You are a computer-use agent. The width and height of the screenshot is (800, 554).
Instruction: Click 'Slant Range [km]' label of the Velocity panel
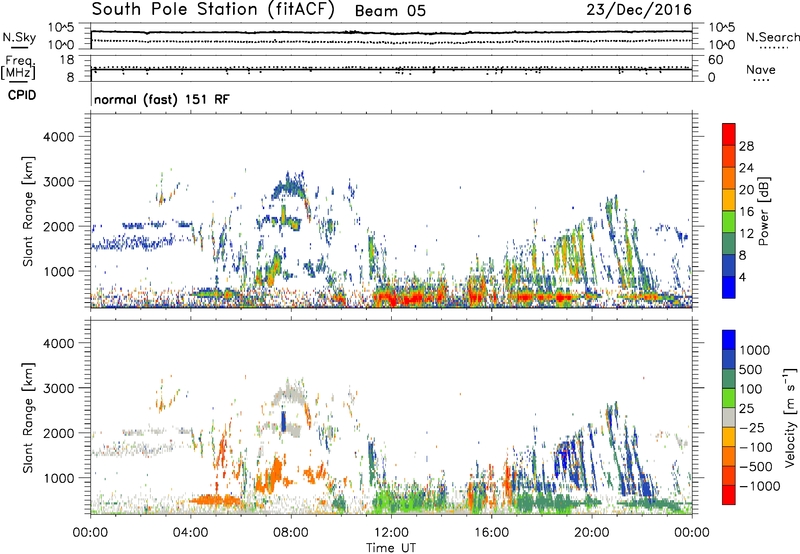point(28,417)
